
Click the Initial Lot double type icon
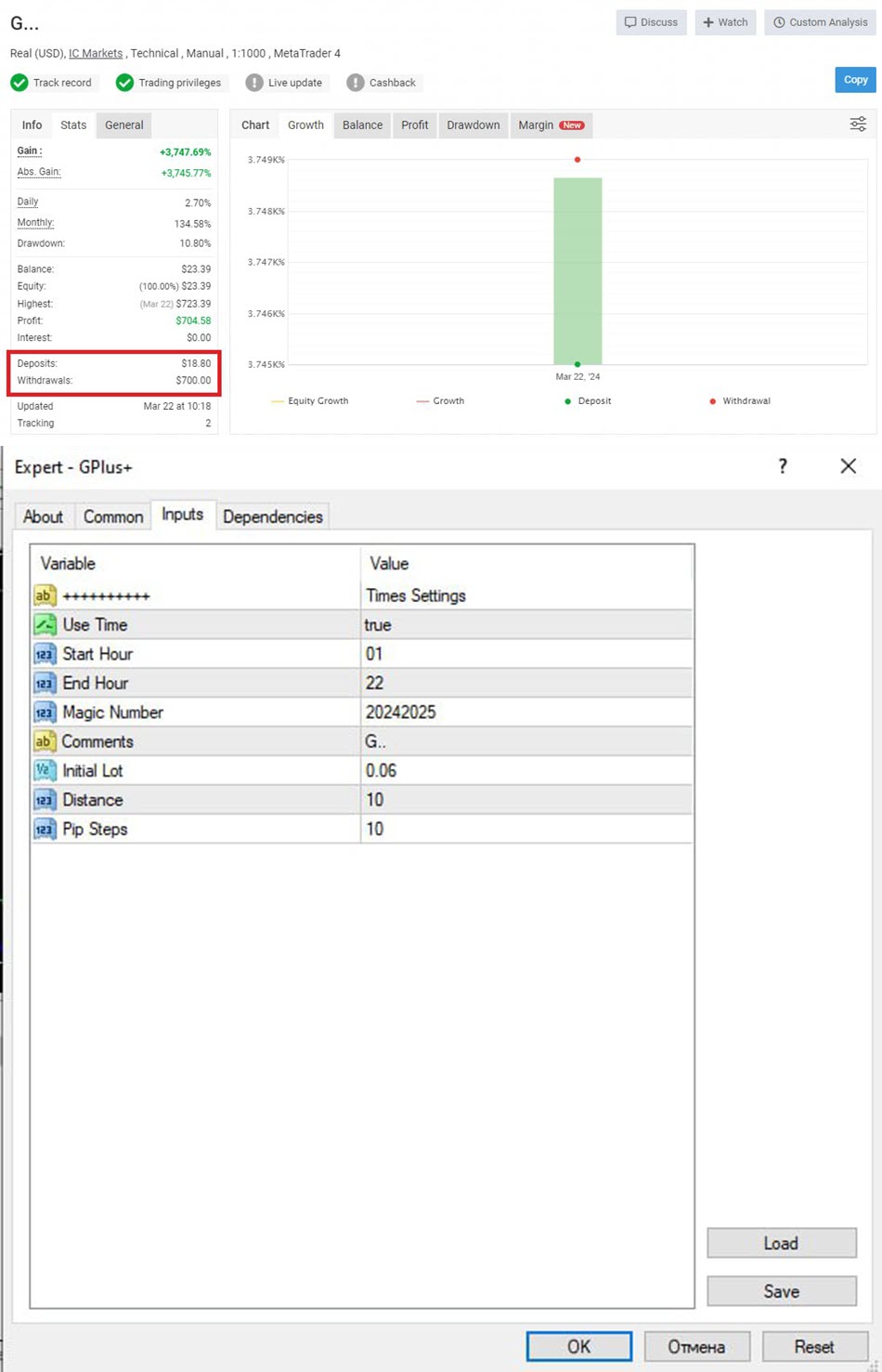tap(45, 770)
